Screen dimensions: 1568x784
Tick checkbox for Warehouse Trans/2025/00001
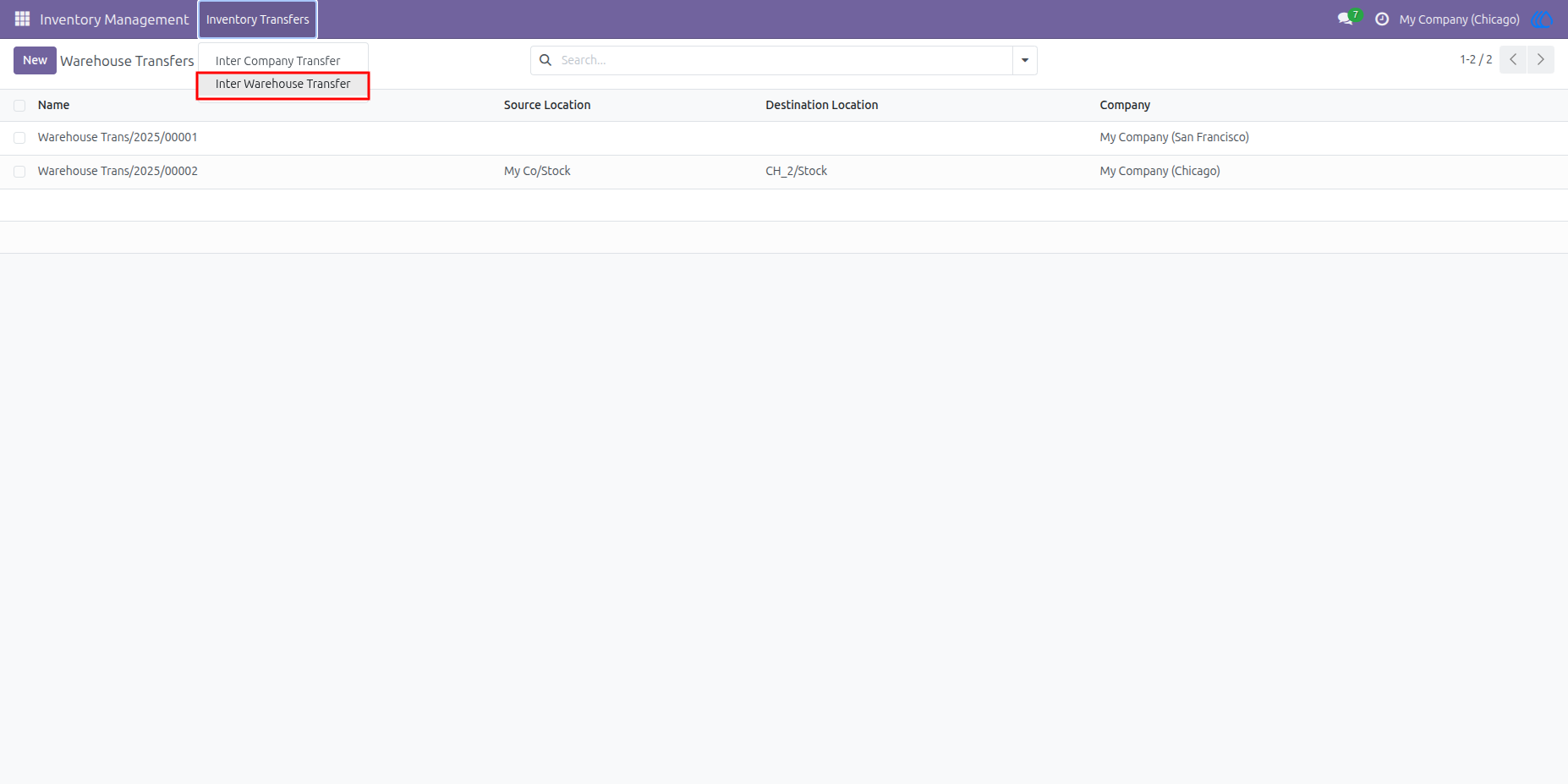pyautogui.click(x=19, y=138)
